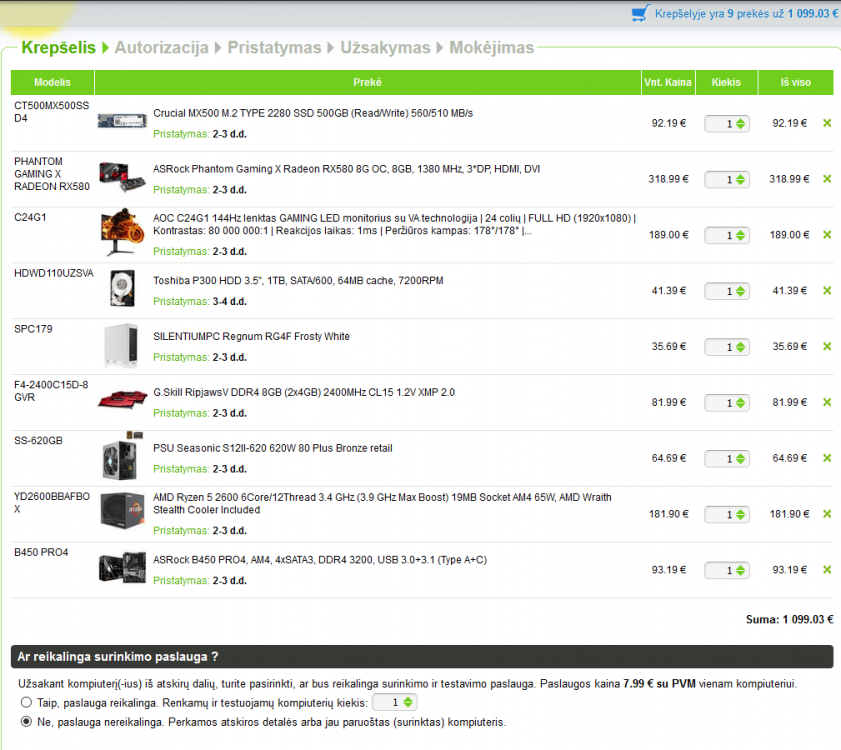
Task: Adjust quantity stepper for Crucial MX500 SSD
Action: tap(740, 124)
